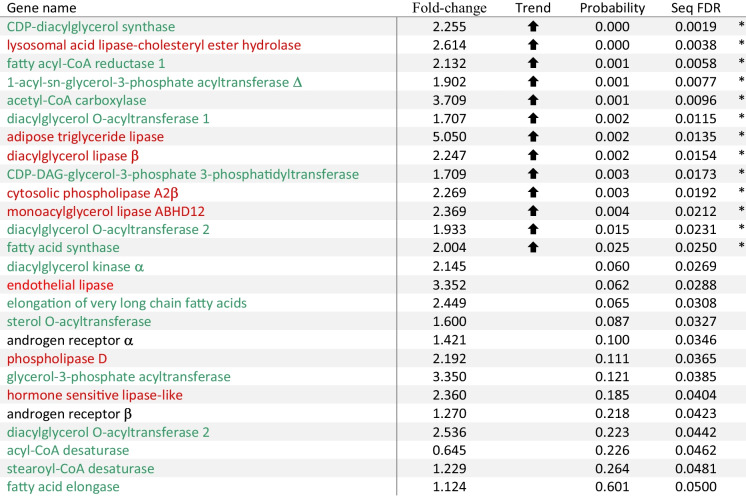
Task: Click the arrow for fatty acyl-CoA reductase 1
Action: (x=533, y=63)
